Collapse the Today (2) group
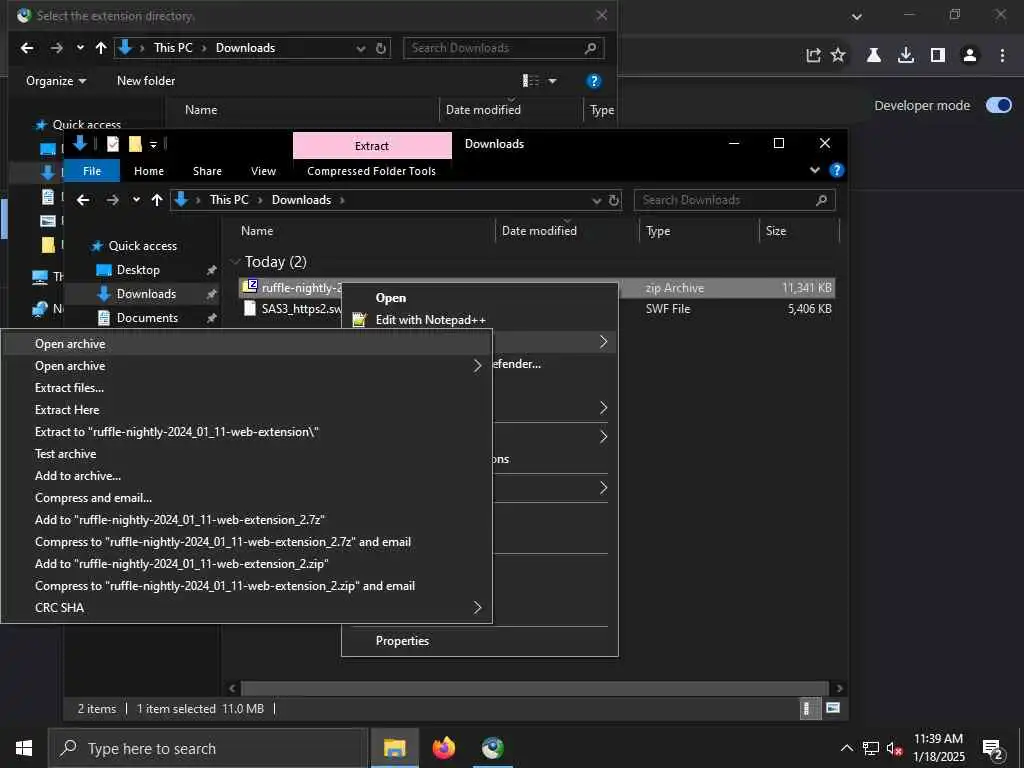This screenshot has height=768, width=1024. [235, 262]
